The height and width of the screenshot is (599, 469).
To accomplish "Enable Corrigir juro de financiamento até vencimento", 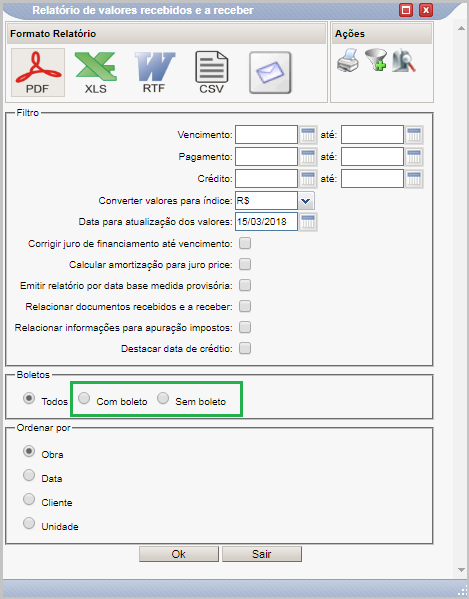I will point(245,243).
